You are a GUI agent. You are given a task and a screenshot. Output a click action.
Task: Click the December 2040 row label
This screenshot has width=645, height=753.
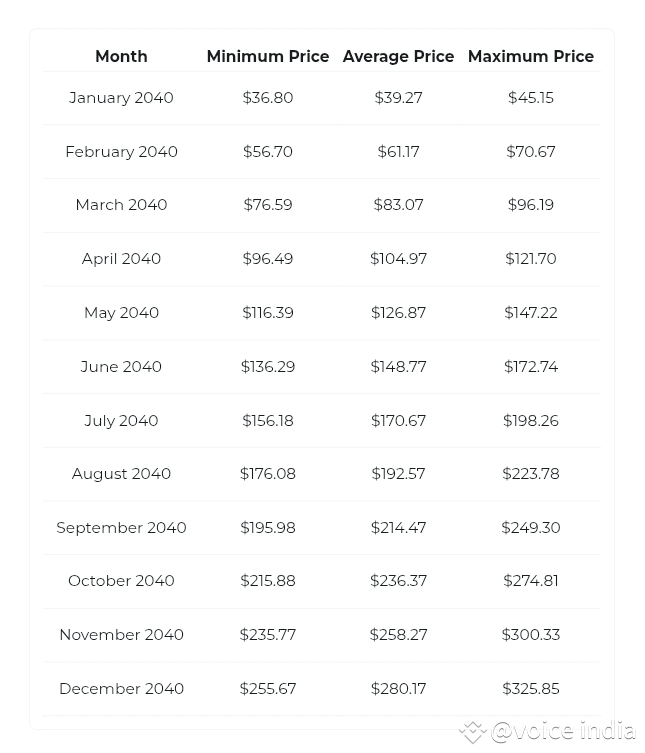(122, 689)
